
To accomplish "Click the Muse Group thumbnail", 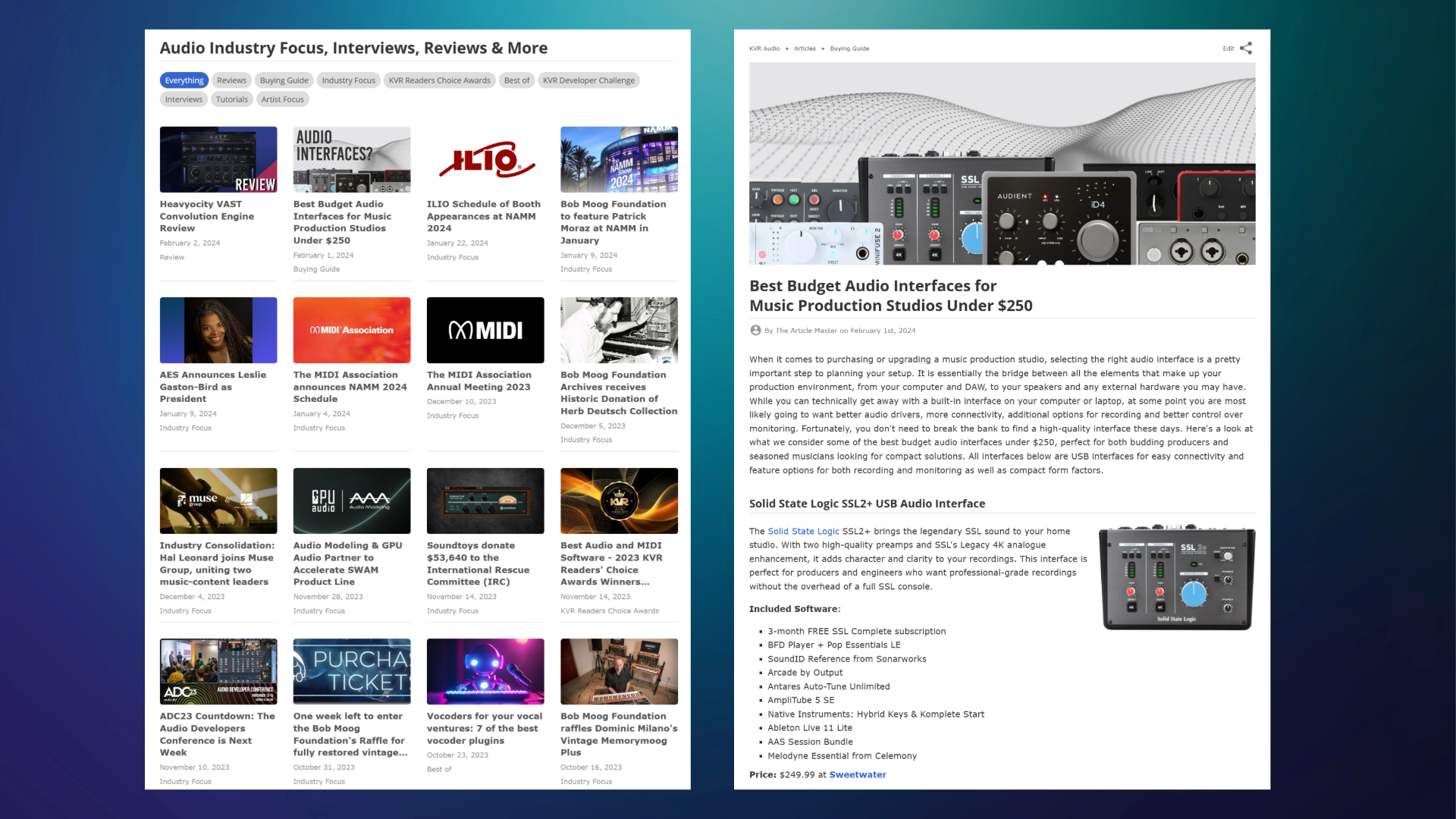I will click(218, 500).
